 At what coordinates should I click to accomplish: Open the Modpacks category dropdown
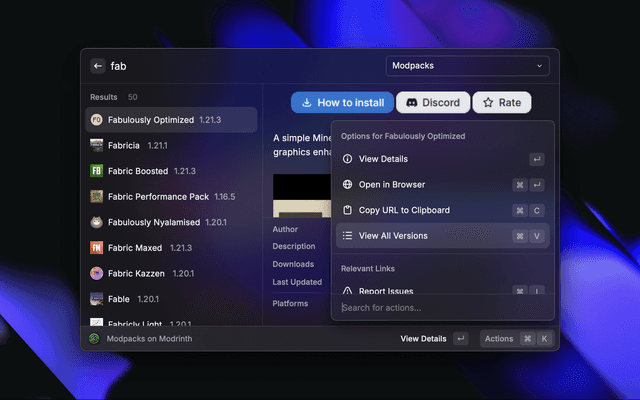coord(467,66)
